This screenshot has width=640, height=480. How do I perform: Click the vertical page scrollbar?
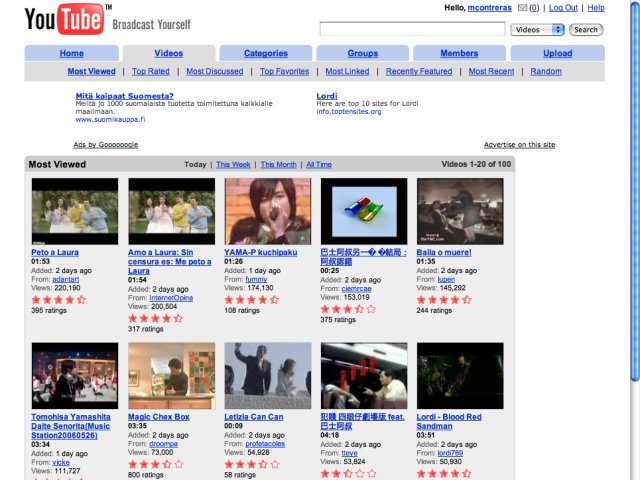[x=633, y=200]
